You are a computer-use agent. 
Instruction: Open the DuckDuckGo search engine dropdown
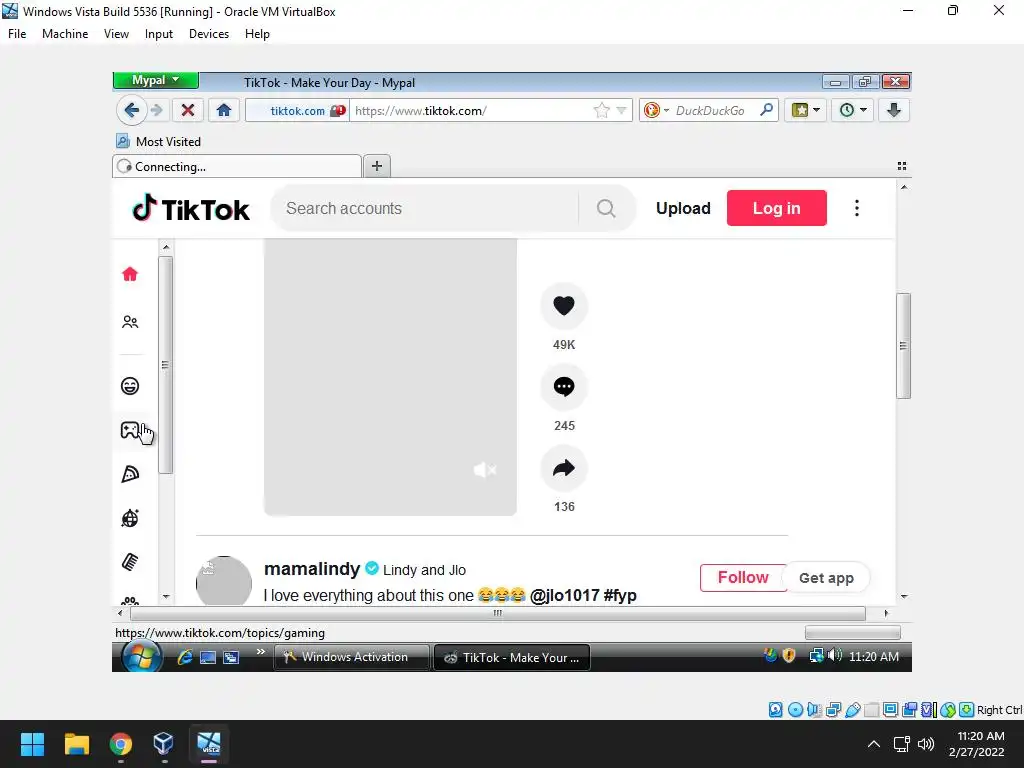coord(655,110)
